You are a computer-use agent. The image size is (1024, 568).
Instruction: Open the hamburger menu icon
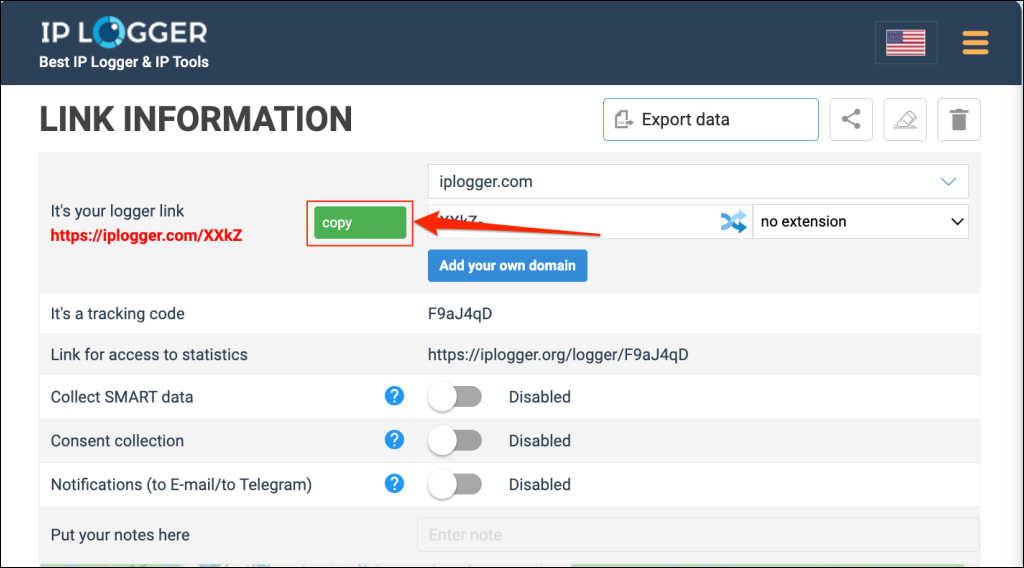tap(974, 43)
